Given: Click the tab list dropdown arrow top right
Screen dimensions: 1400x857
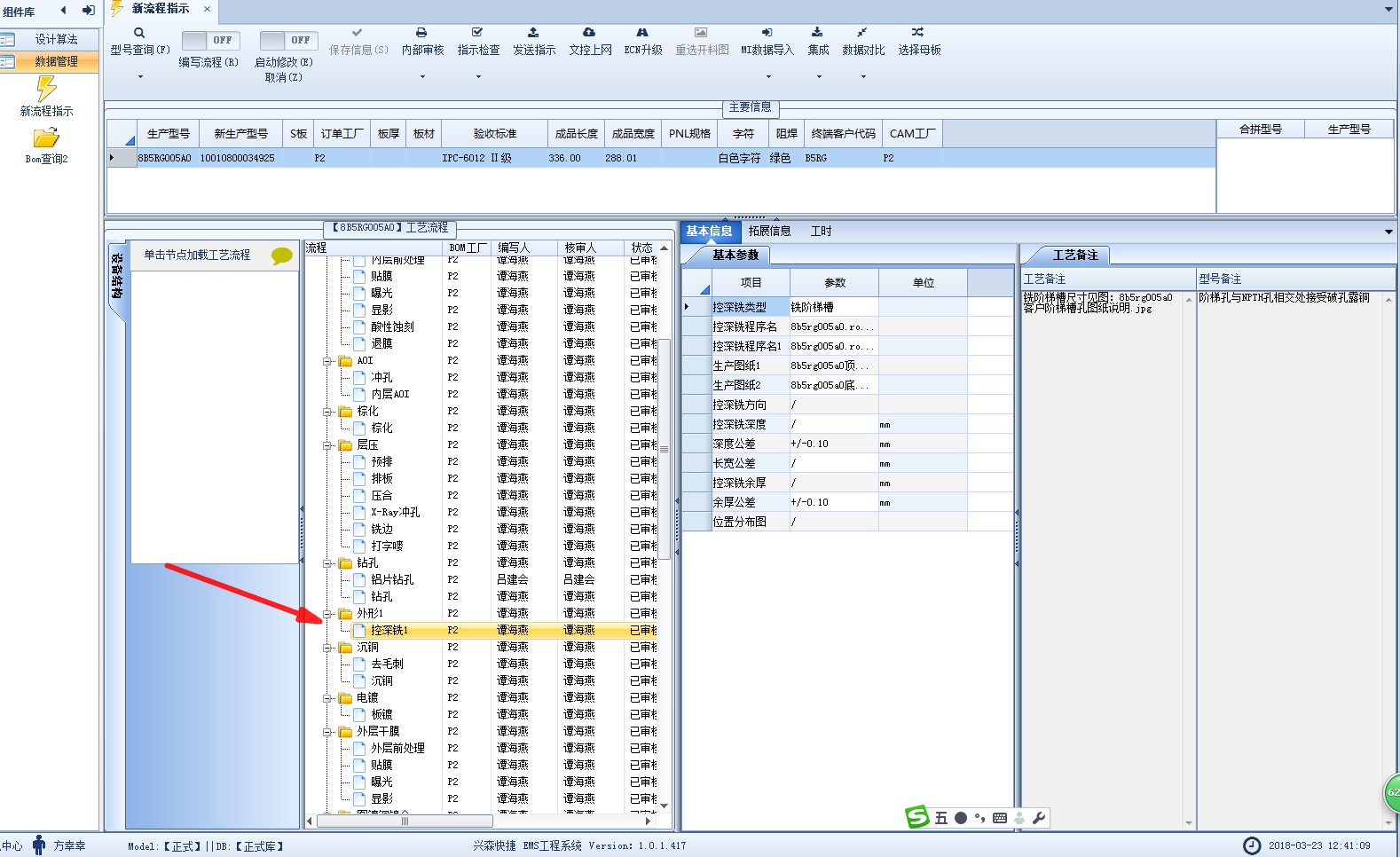Looking at the screenshot, I should (1389, 10).
